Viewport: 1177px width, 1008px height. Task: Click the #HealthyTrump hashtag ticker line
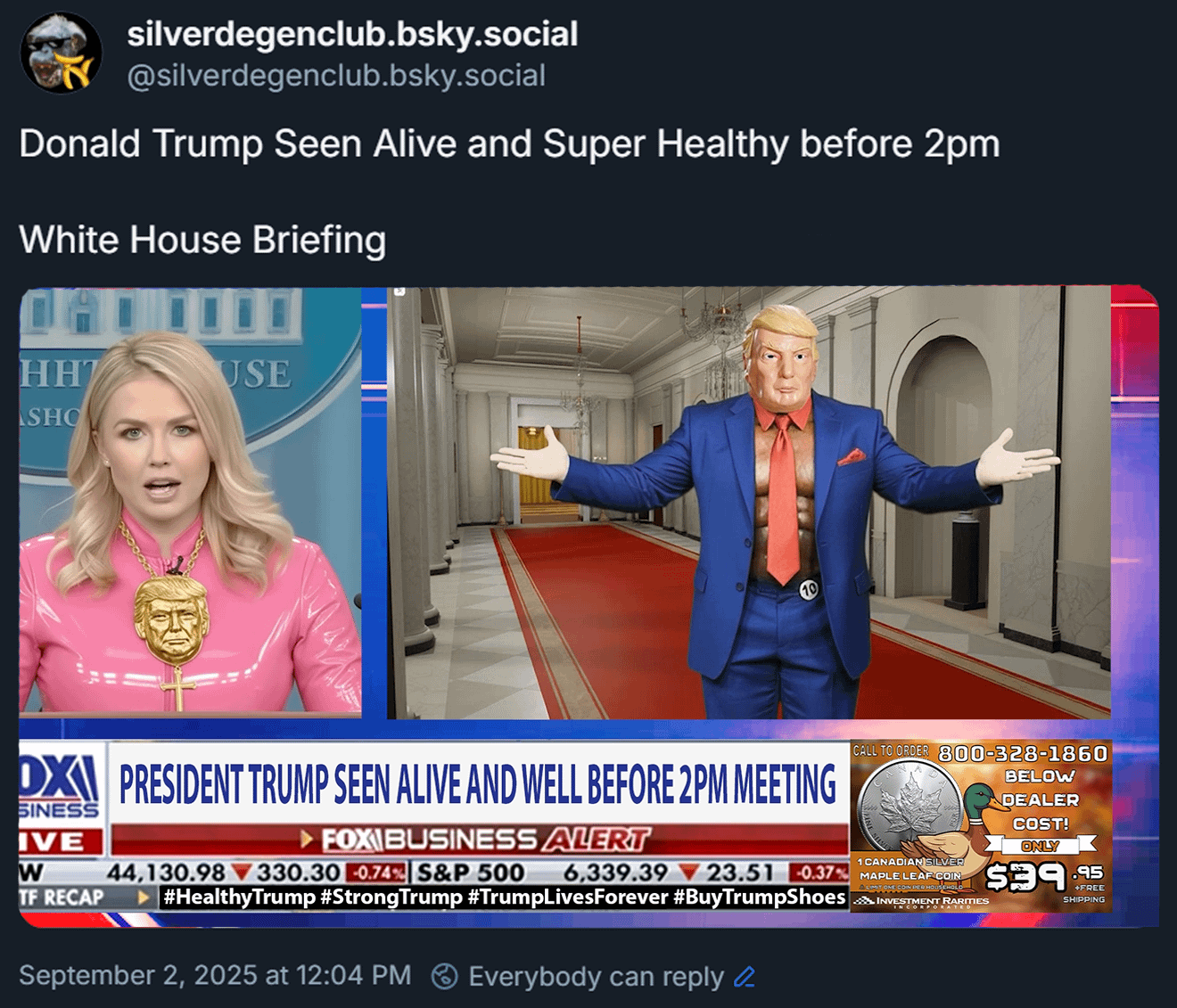point(505,897)
